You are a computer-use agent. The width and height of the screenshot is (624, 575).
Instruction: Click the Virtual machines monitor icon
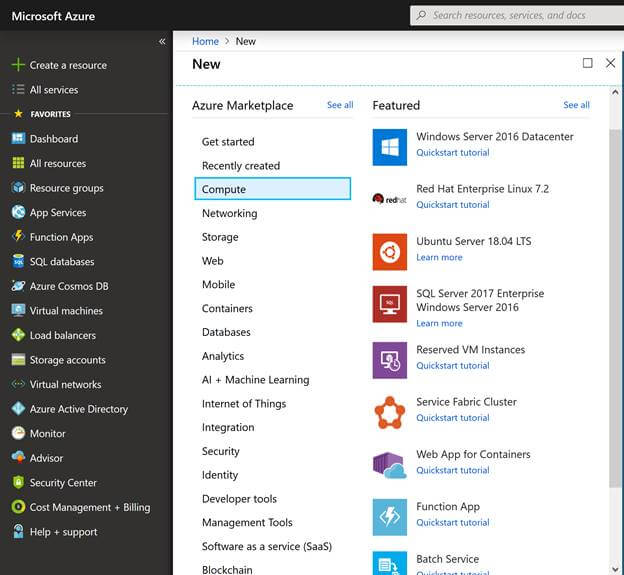coord(18,310)
